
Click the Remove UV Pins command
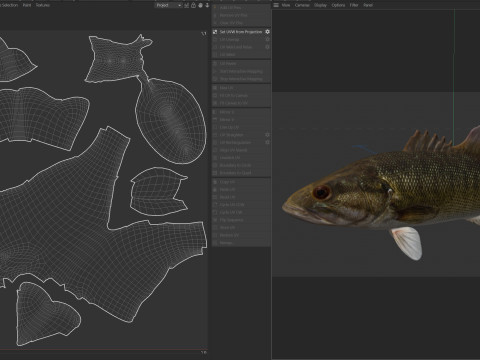tap(241, 15)
